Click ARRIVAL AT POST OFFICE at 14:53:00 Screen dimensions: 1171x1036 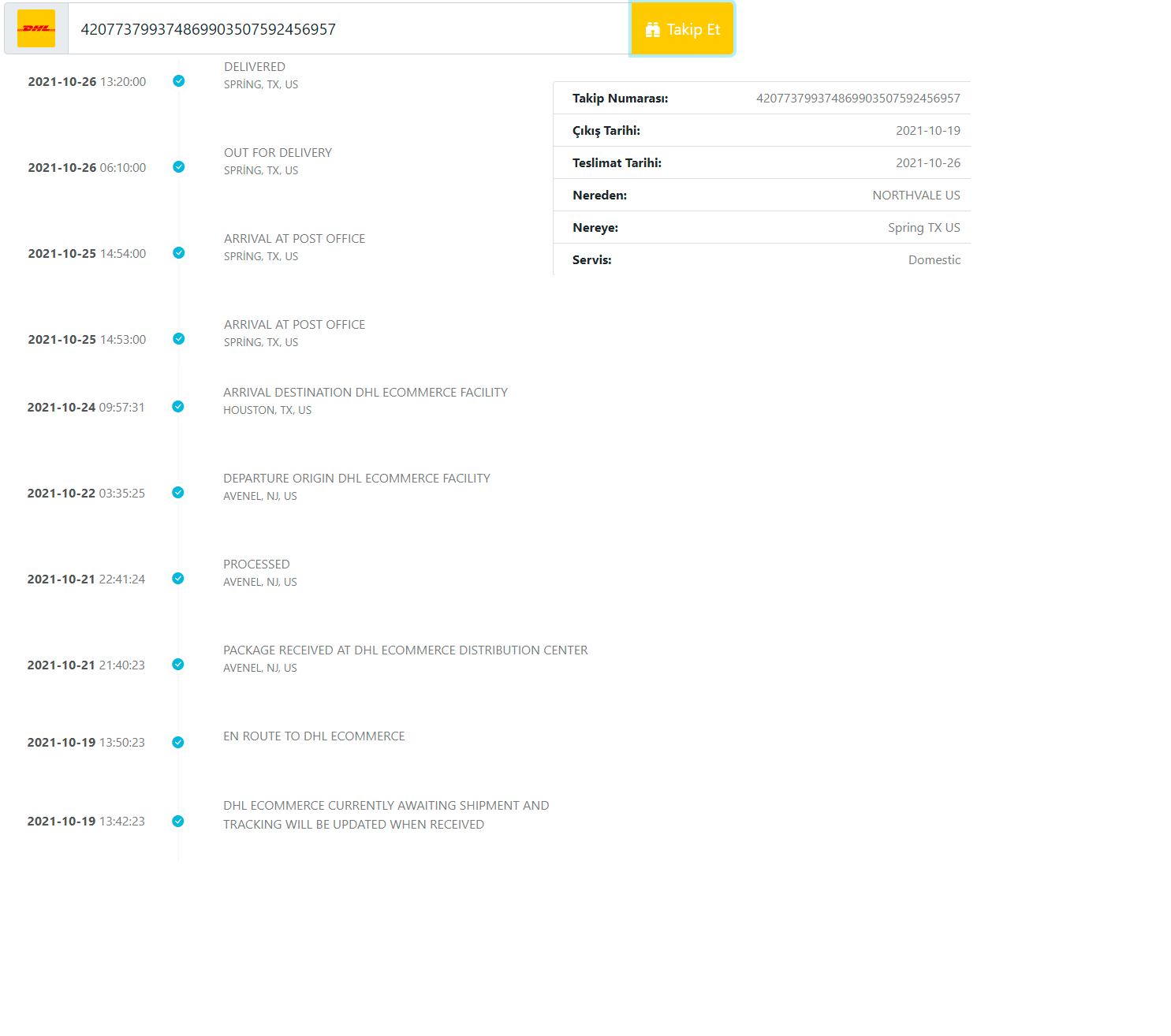click(x=294, y=325)
